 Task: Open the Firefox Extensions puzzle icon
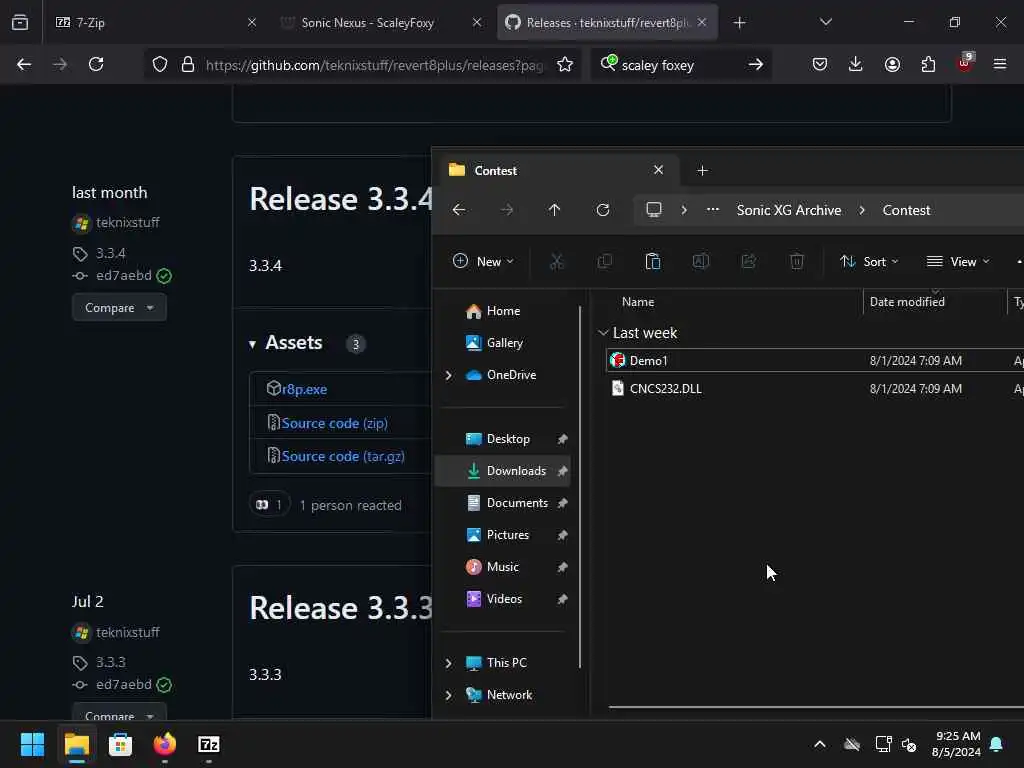[928, 64]
